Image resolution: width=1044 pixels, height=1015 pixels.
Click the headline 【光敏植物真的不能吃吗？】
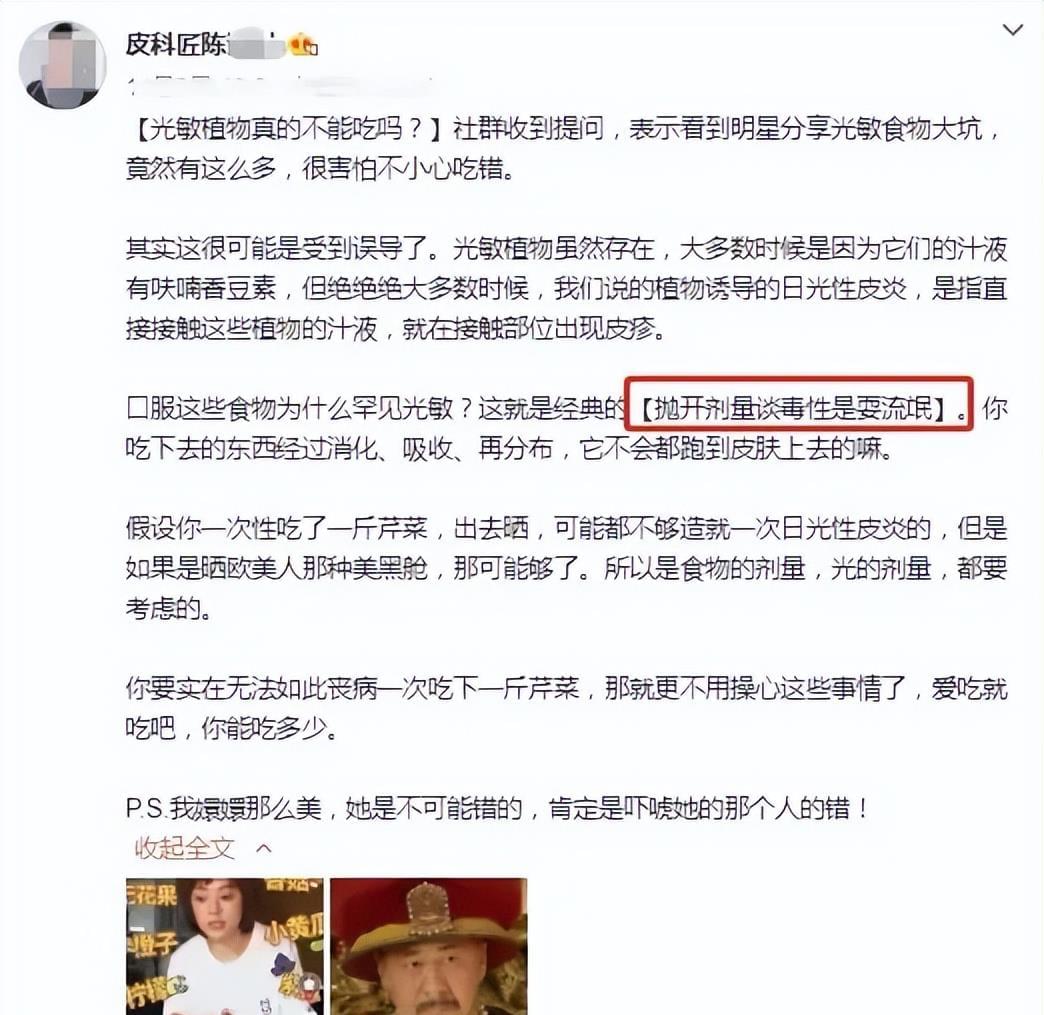pyautogui.click(x=286, y=128)
